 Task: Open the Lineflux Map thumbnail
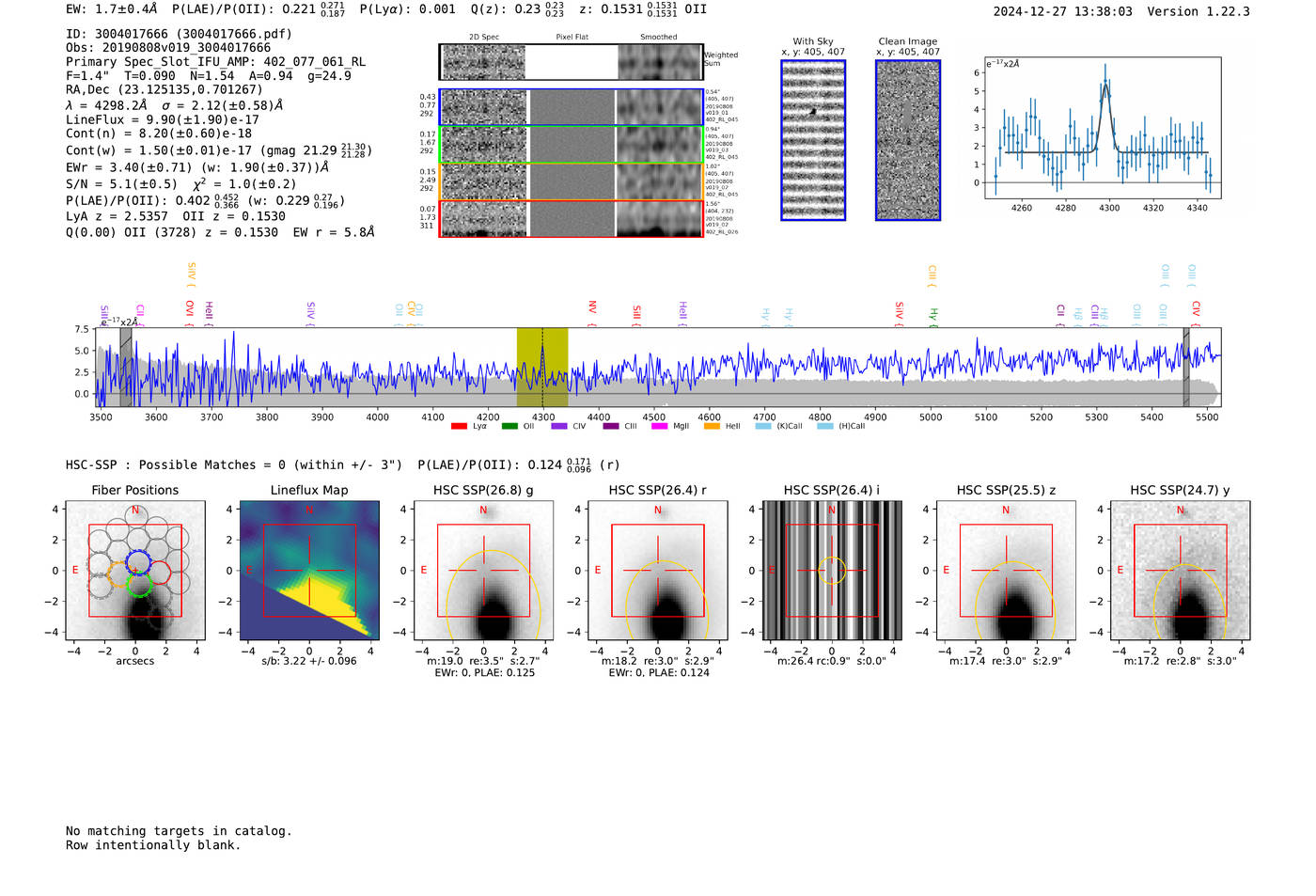(x=309, y=571)
